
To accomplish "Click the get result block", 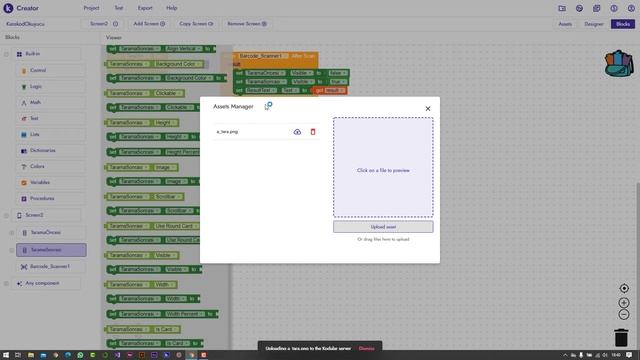I will click(x=330, y=90).
